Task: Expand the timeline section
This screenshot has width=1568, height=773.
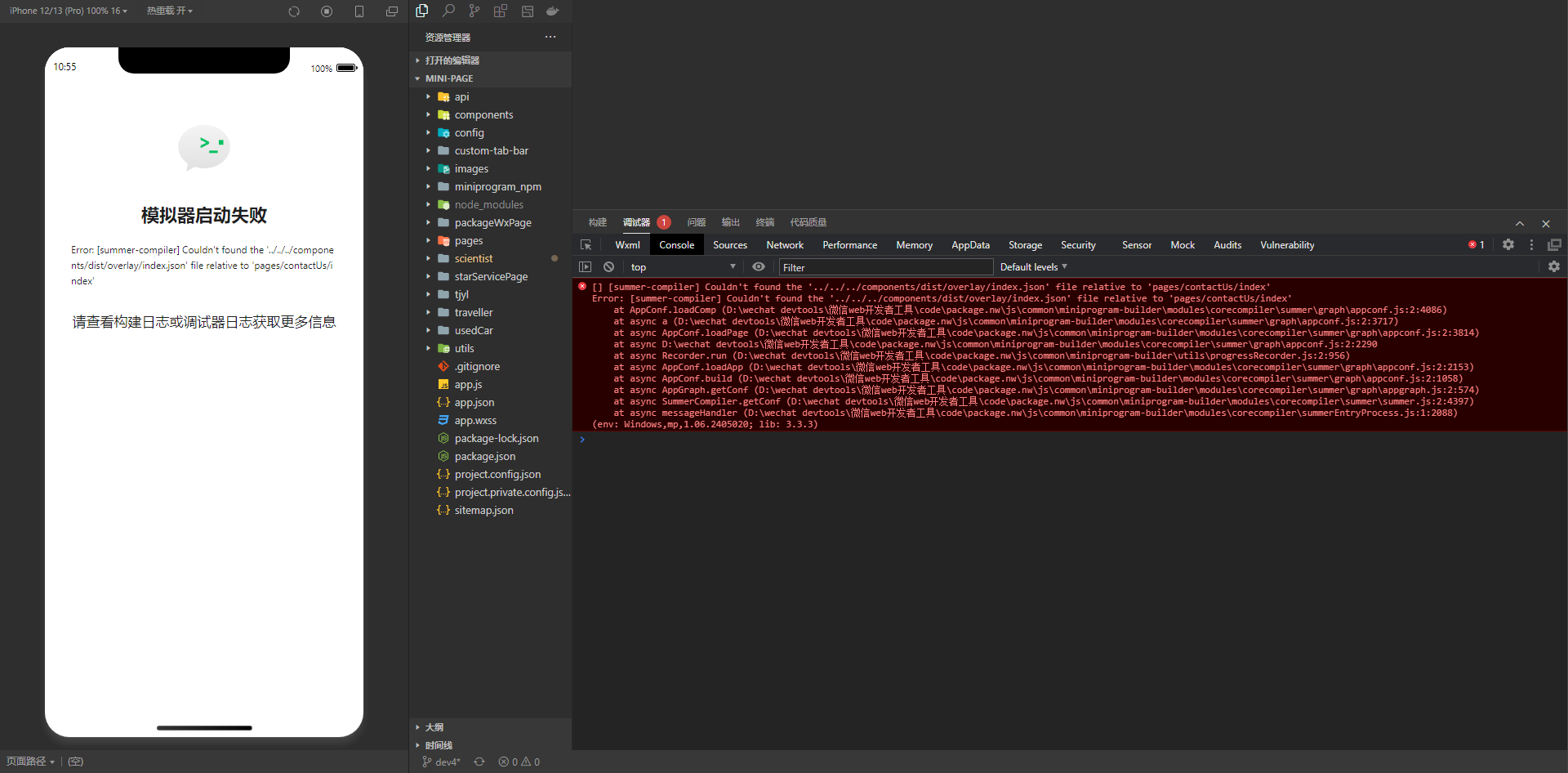Action: [490, 745]
